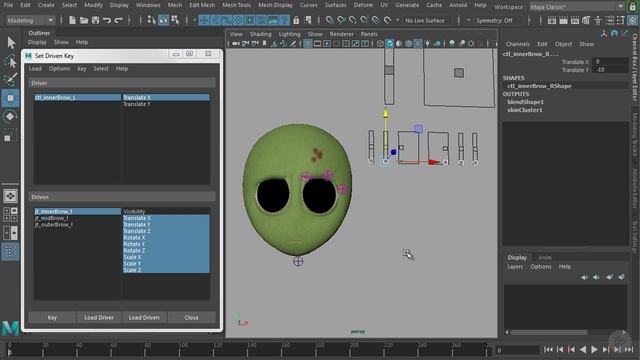This screenshot has height=360, width=640.
Task: Open the Symmetry Off dropdown
Action: tap(498, 20)
